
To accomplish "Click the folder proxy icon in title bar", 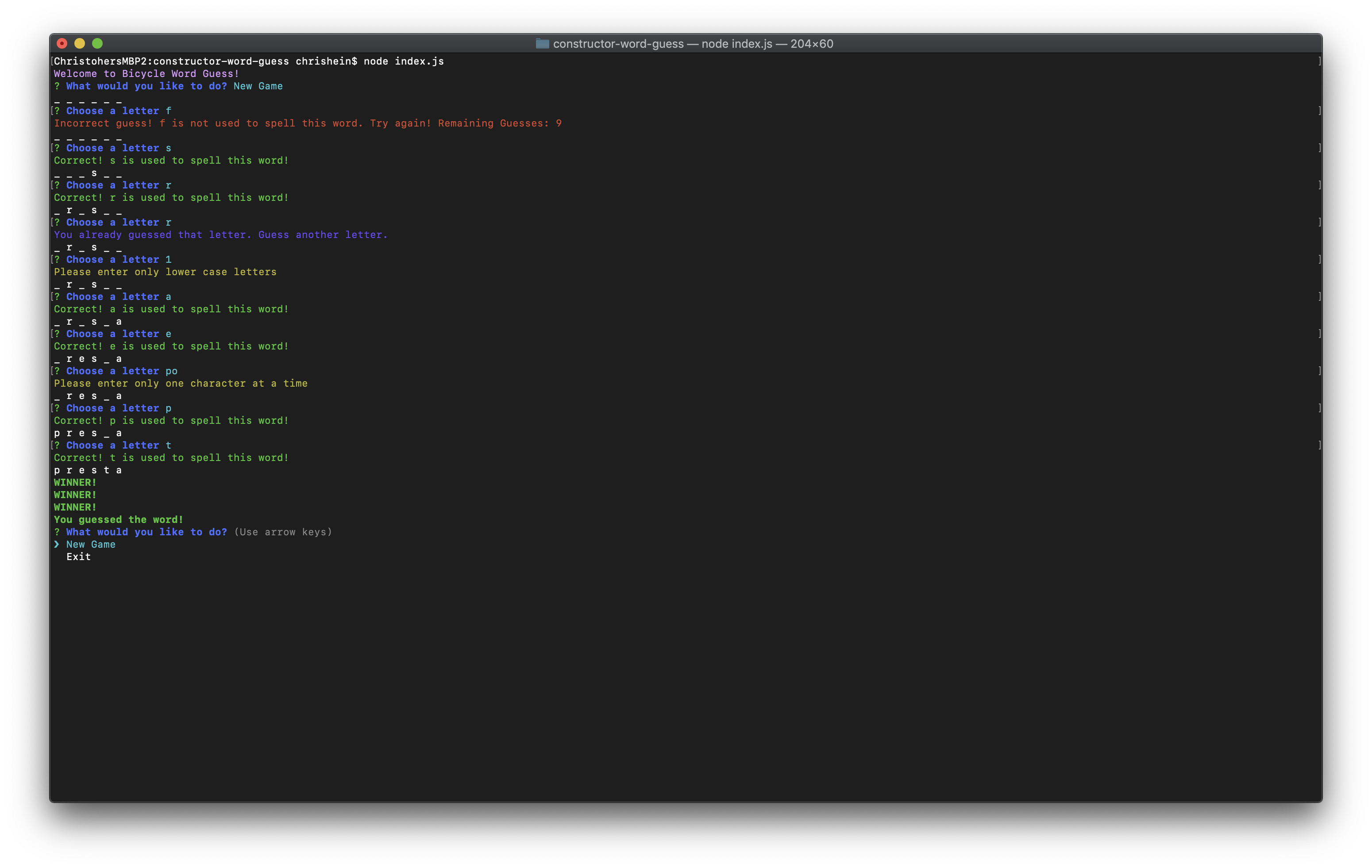I will (542, 44).
